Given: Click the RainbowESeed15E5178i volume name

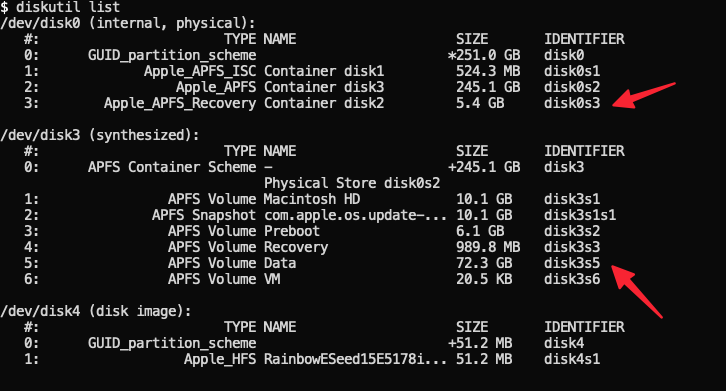Looking at the screenshot, I should [355, 359].
